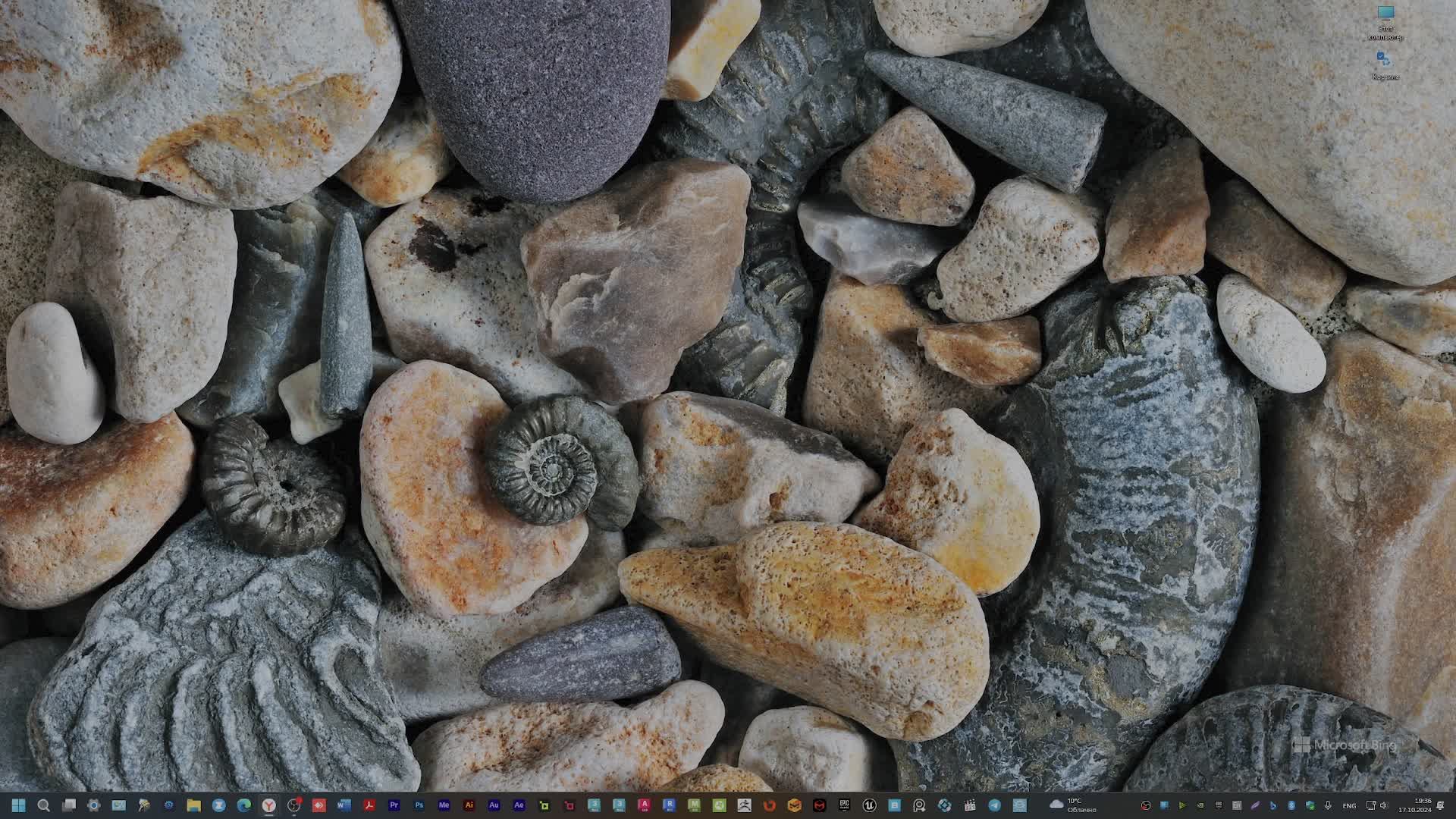Viewport: 1456px width, 819px height.
Task: Open the Windows Start menu
Action: tap(18, 805)
